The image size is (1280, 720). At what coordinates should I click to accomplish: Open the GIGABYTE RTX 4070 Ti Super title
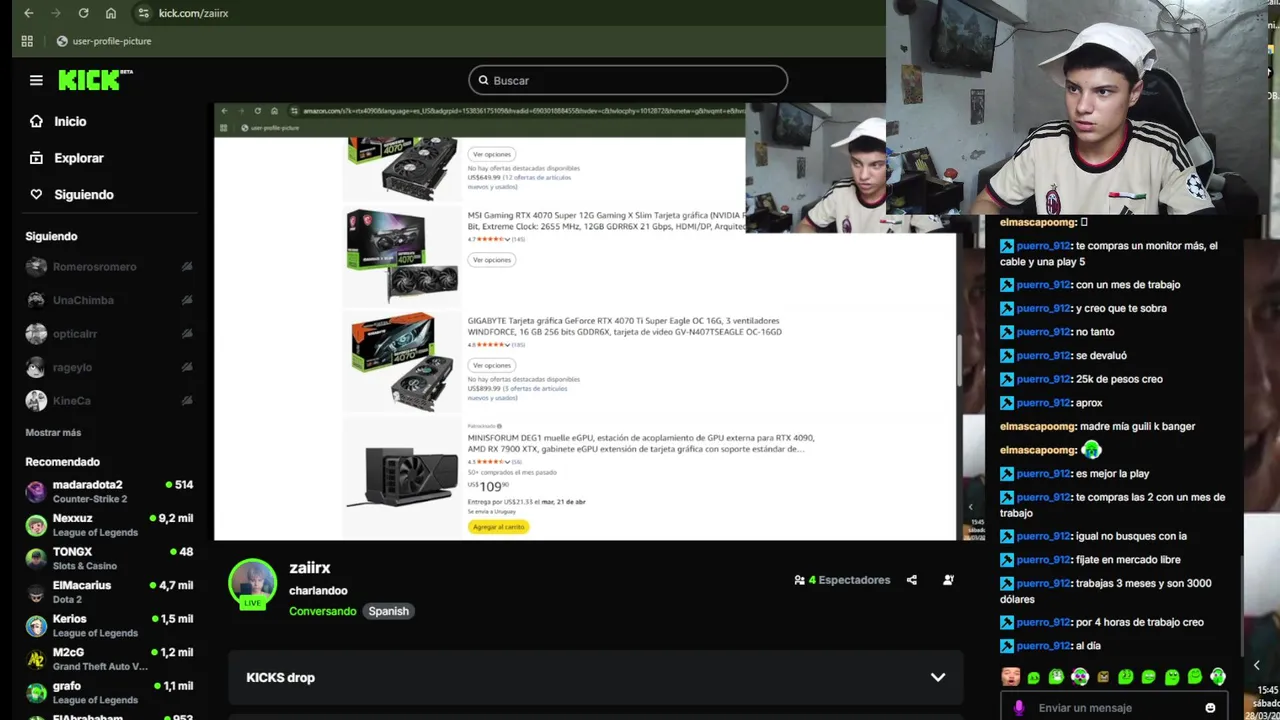[625, 326]
